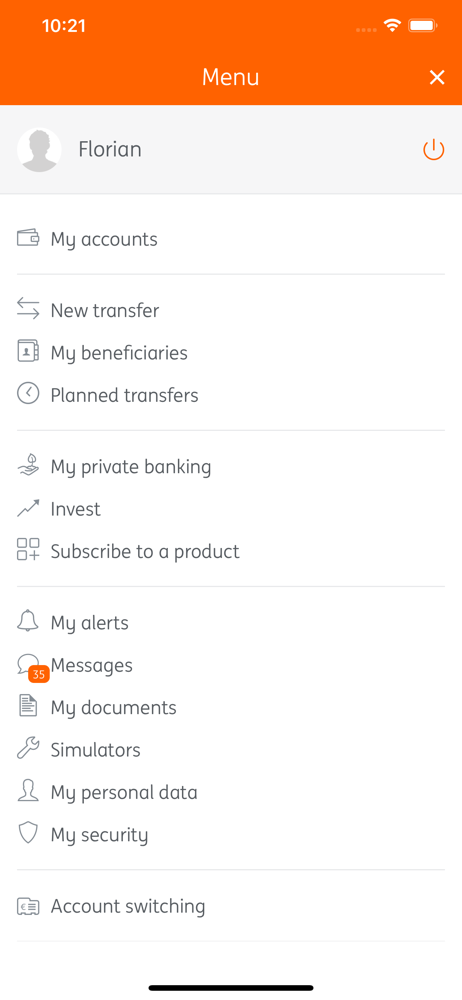Open My documents

pyautogui.click(x=231, y=707)
